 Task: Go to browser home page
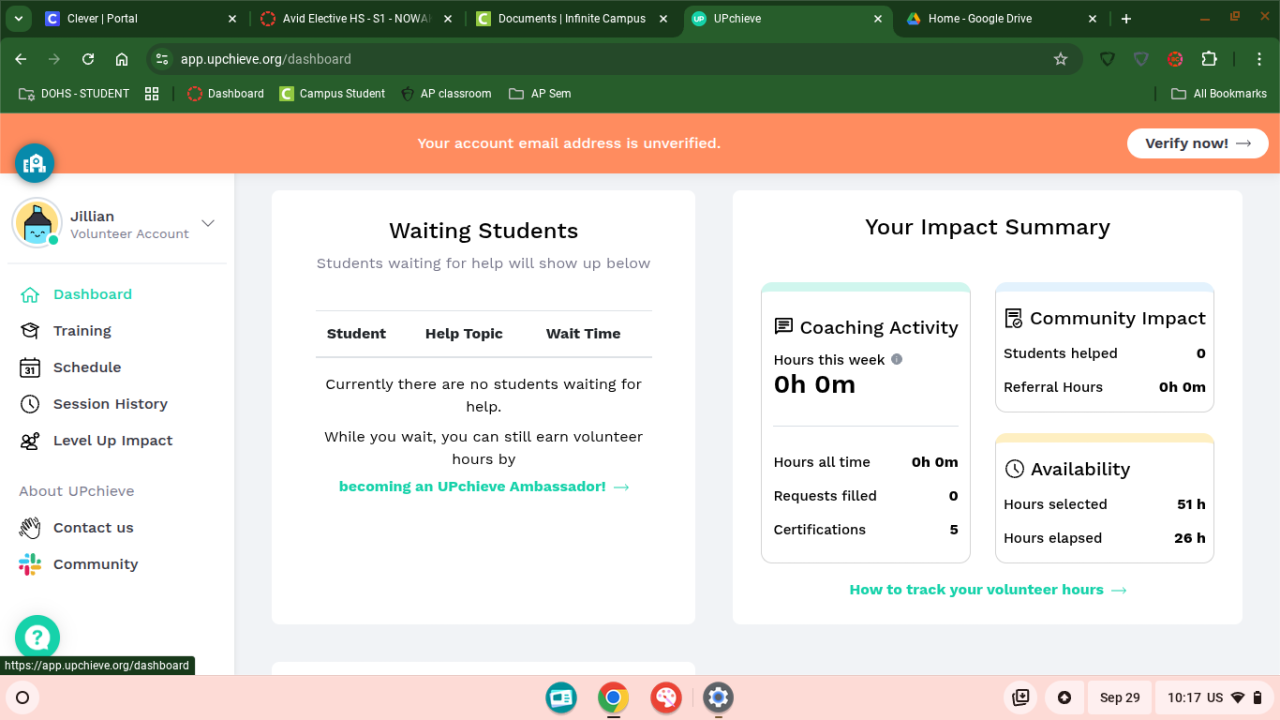click(122, 59)
